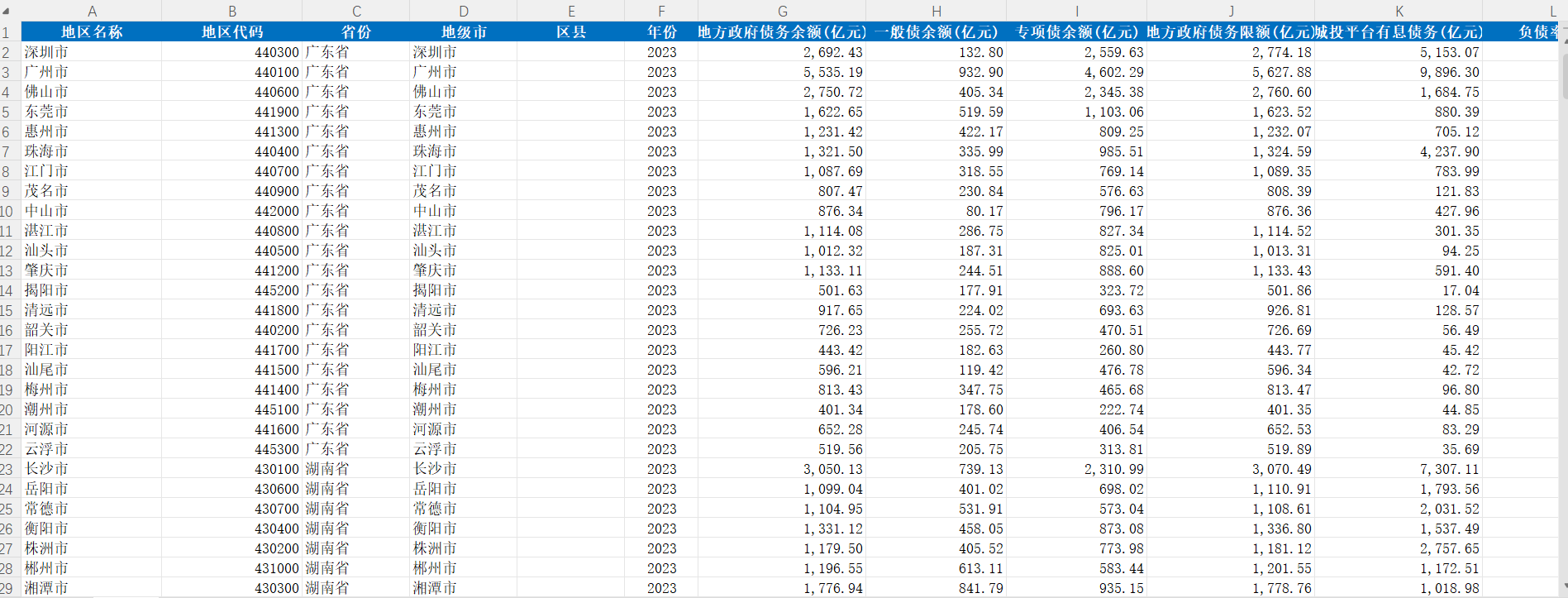Click the 地区代码 header cell
Screen dimensions: 1568x598
pyautogui.click(x=232, y=32)
